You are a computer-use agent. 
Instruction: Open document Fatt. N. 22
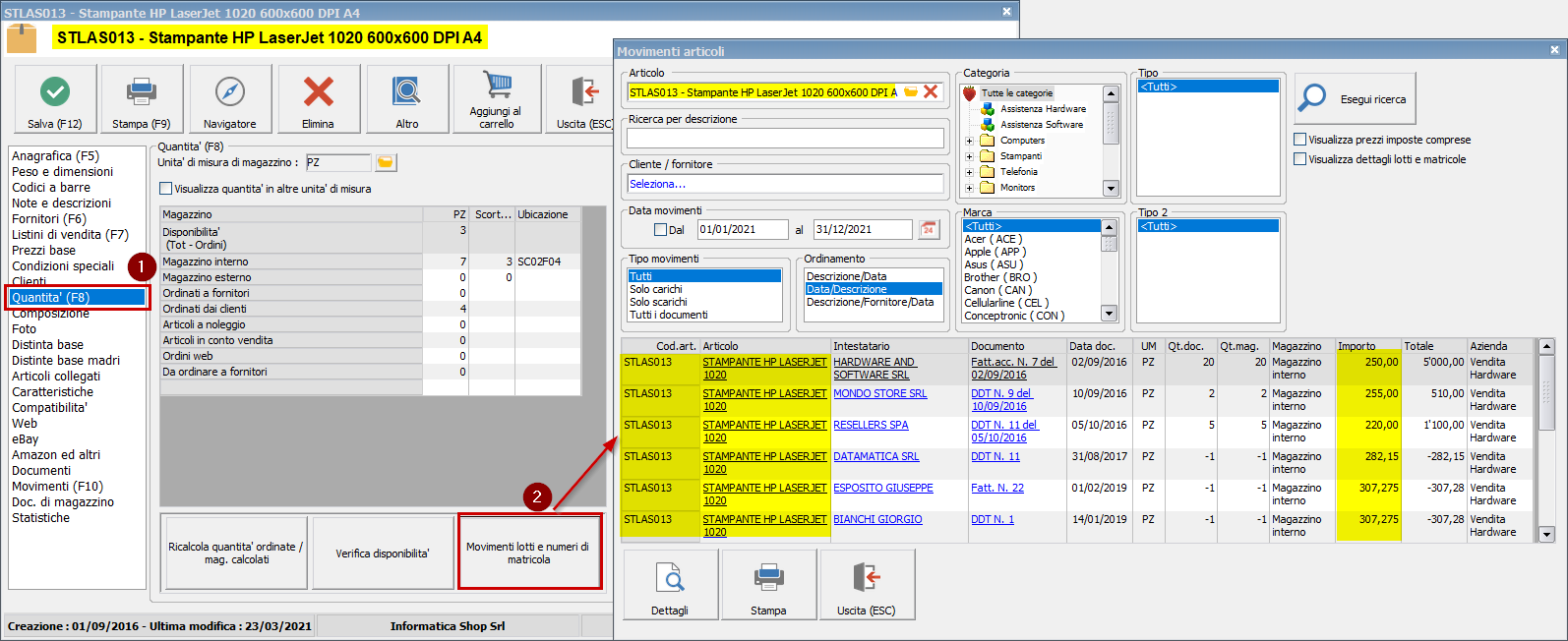(997, 489)
